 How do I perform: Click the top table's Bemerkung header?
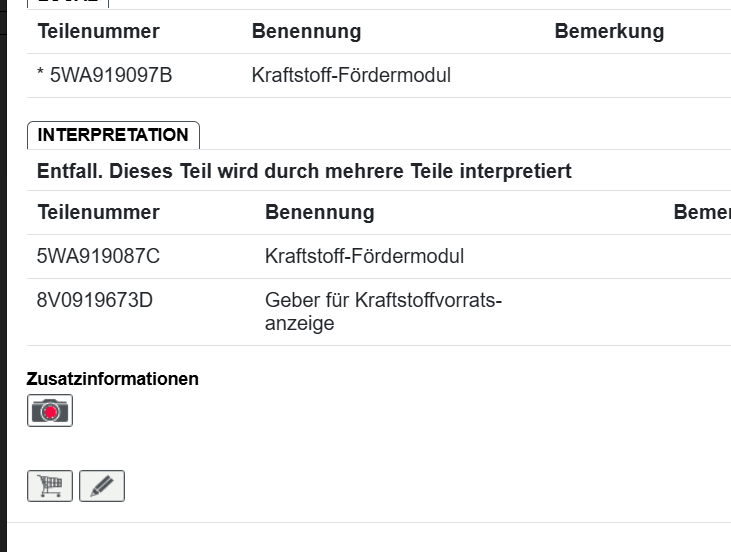tap(609, 31)
